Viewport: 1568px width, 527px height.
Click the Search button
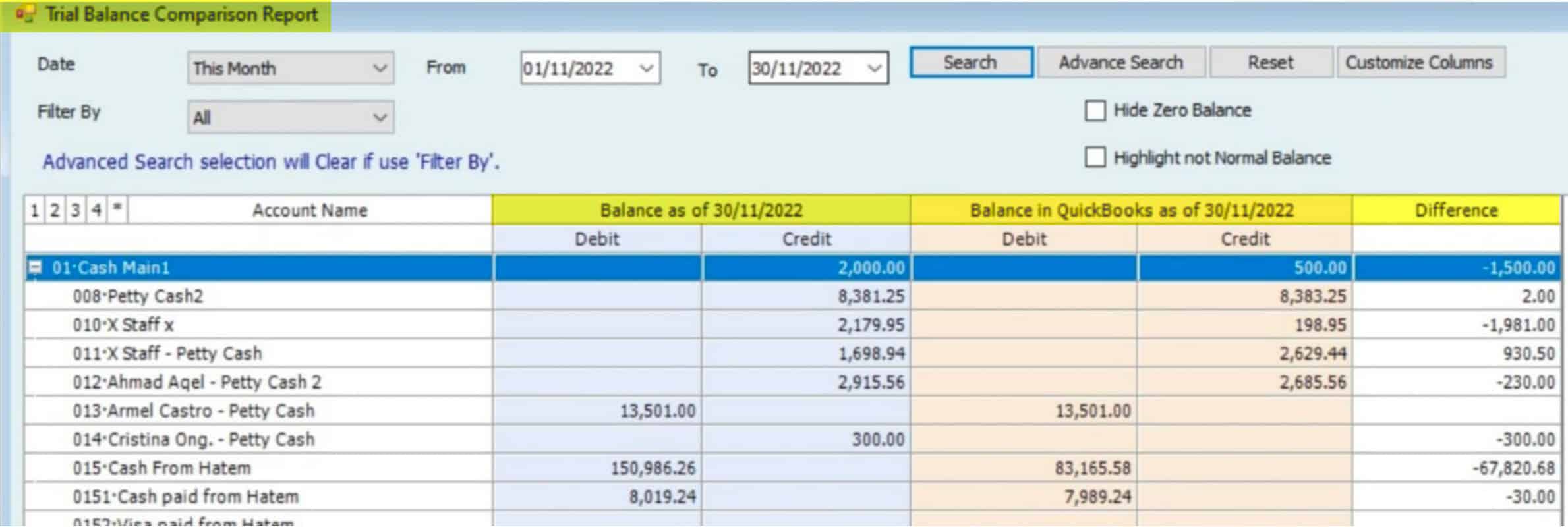(970, 63)
